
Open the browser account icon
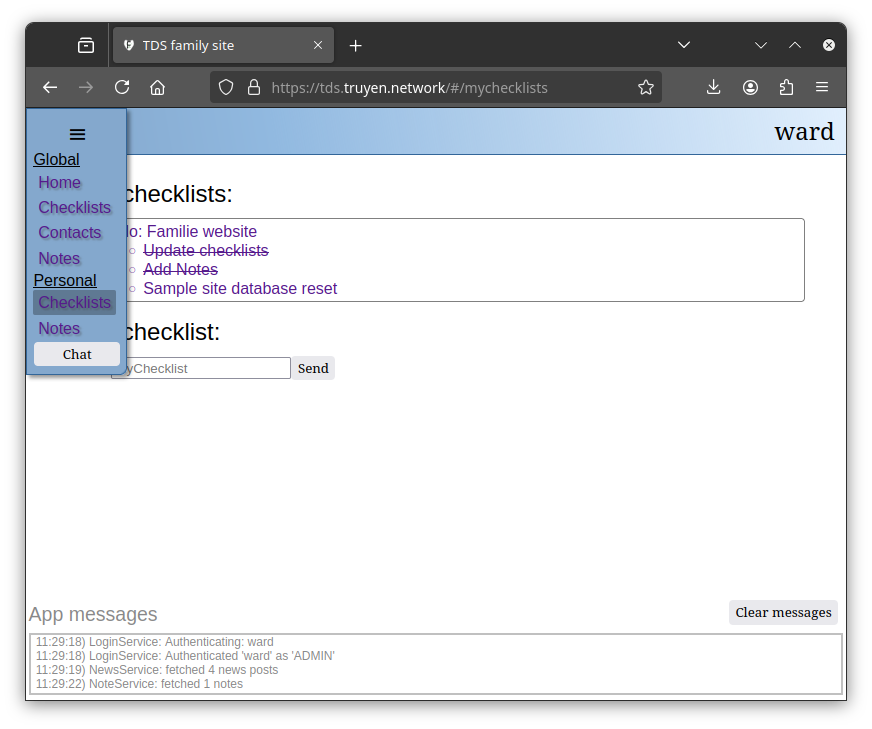750,87
